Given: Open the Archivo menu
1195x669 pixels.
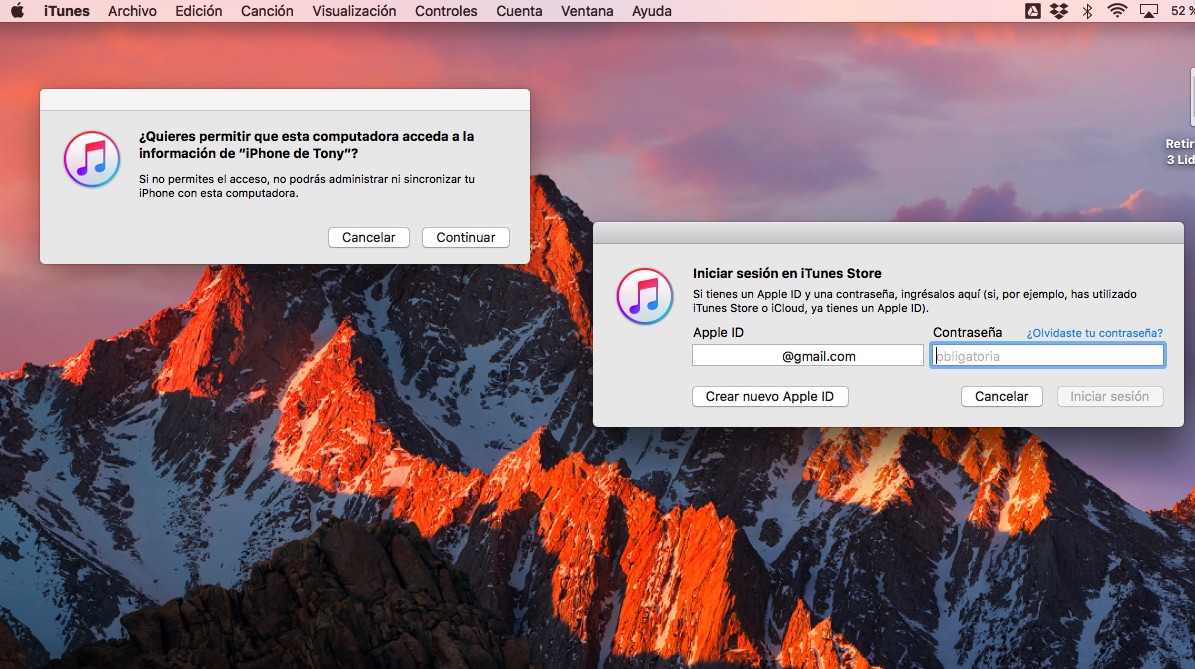Looking at the screenshot, I should pyautogui.click(x=132, y=11).
